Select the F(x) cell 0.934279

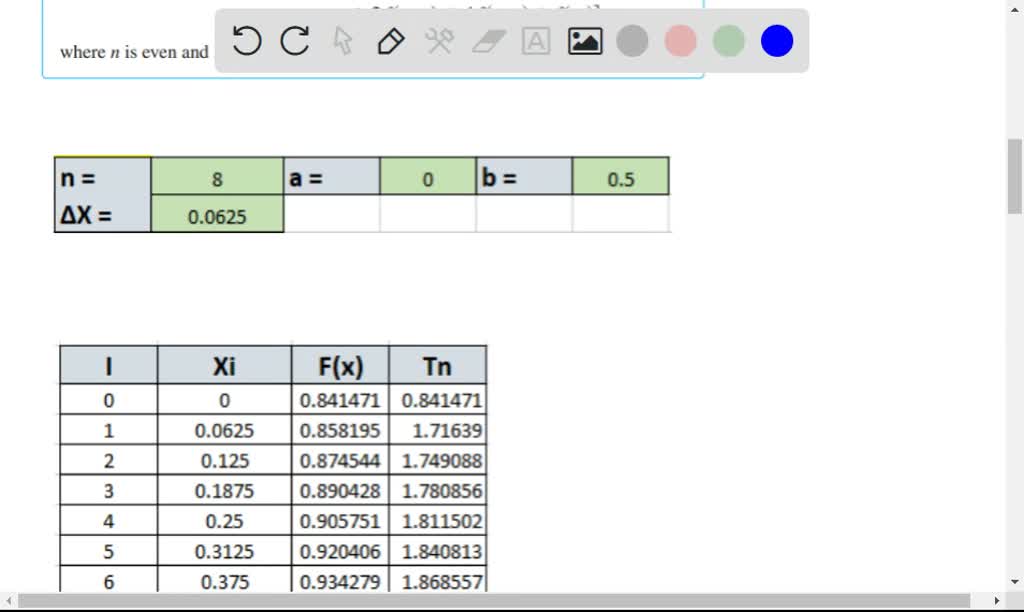340,581
